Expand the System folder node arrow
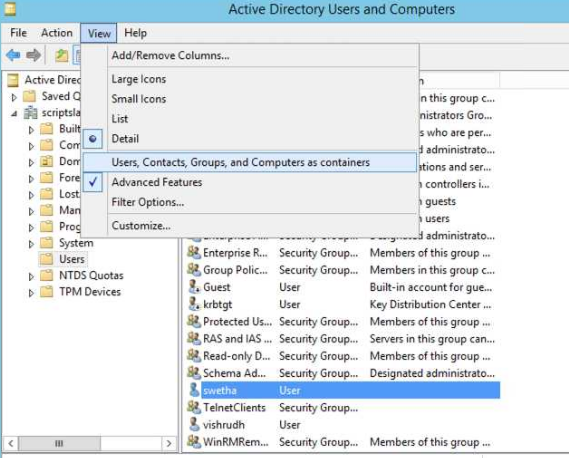Image resolution: width=569 pixels, height=458 pixels. (32, 244)
